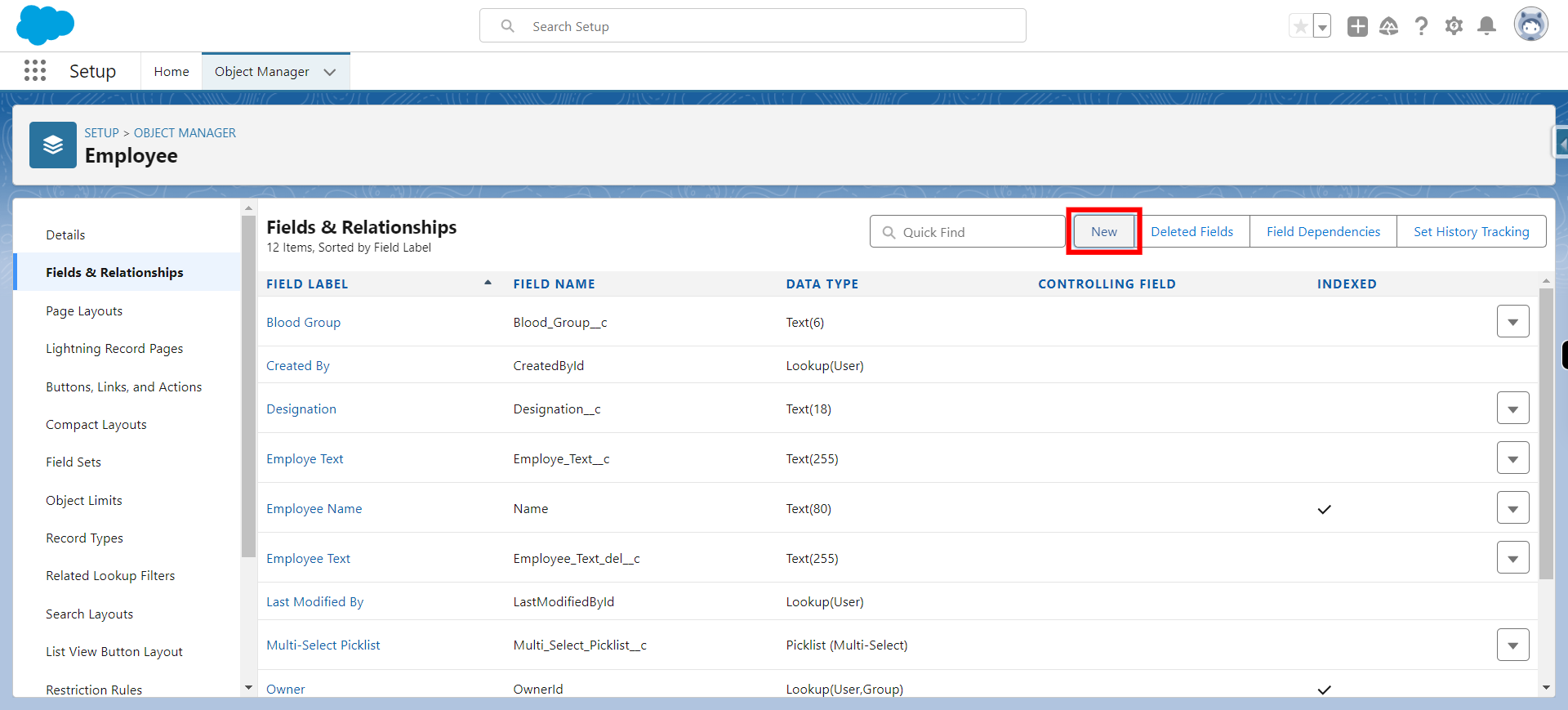Click the Employee object layers icon
The image size is (1568, 710).
(x=53, y=145)
